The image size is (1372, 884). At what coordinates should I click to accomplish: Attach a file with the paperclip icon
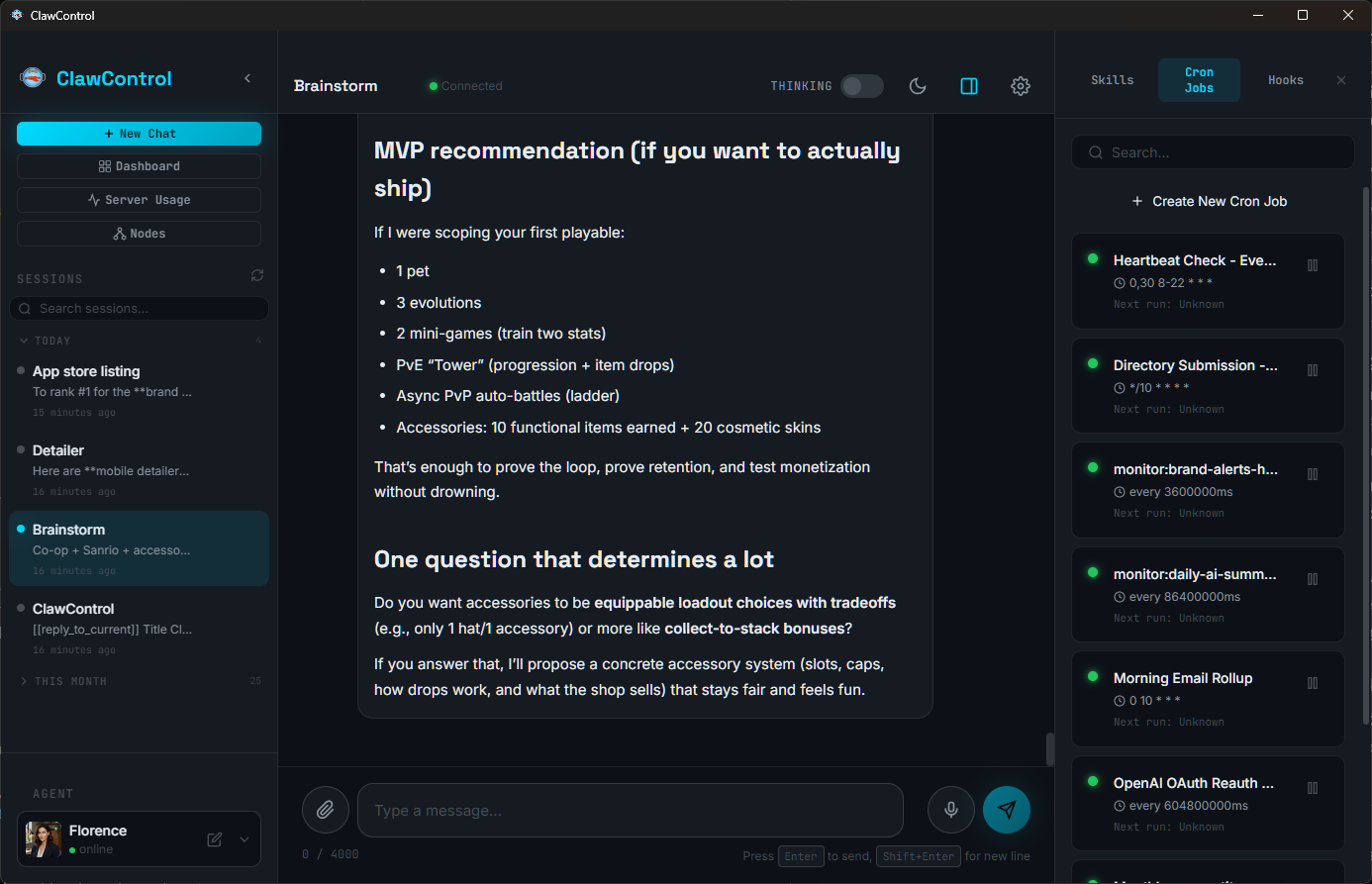click(326, 810)
